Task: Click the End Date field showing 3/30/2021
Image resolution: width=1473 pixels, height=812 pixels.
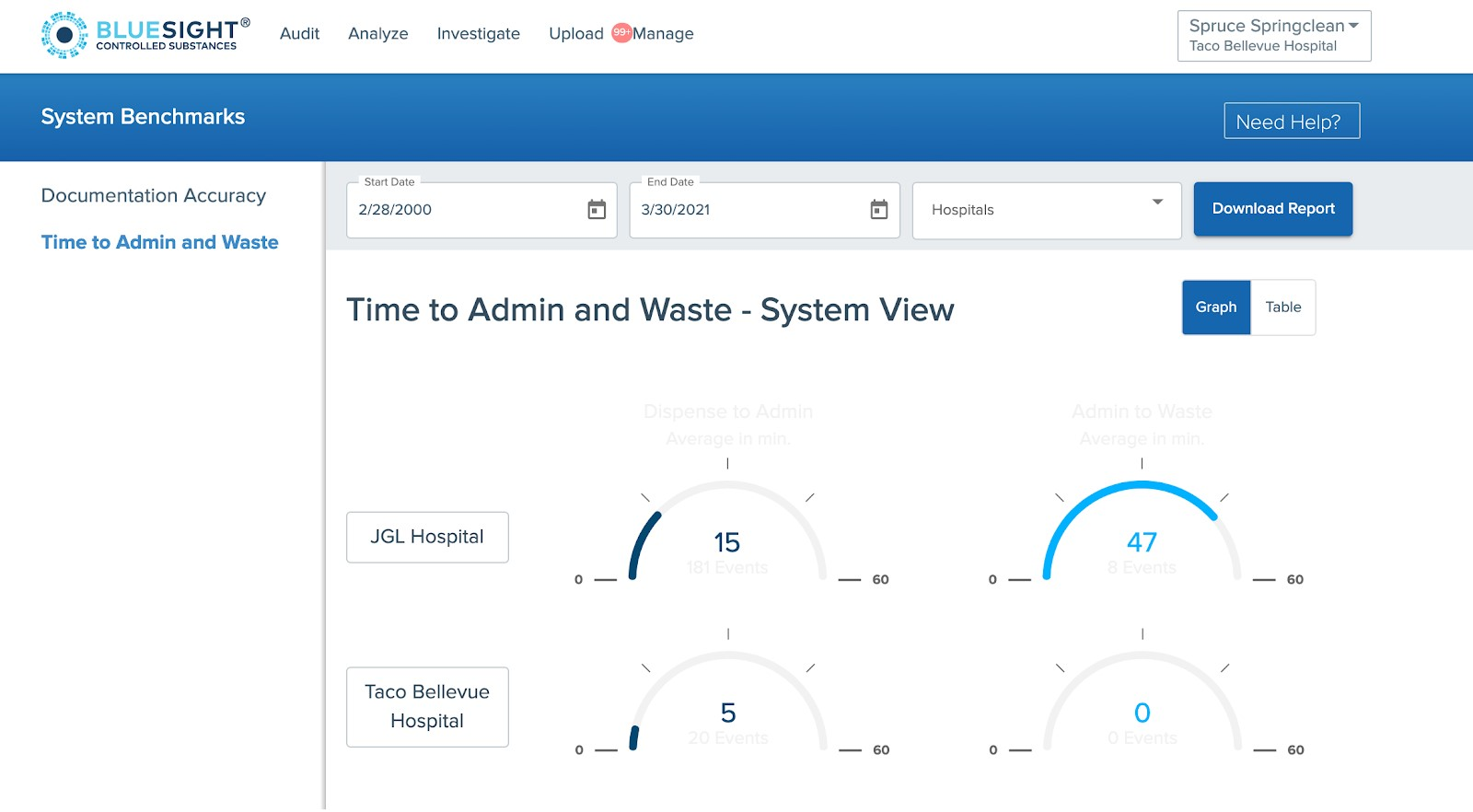Action: click(x=764, y=210)
